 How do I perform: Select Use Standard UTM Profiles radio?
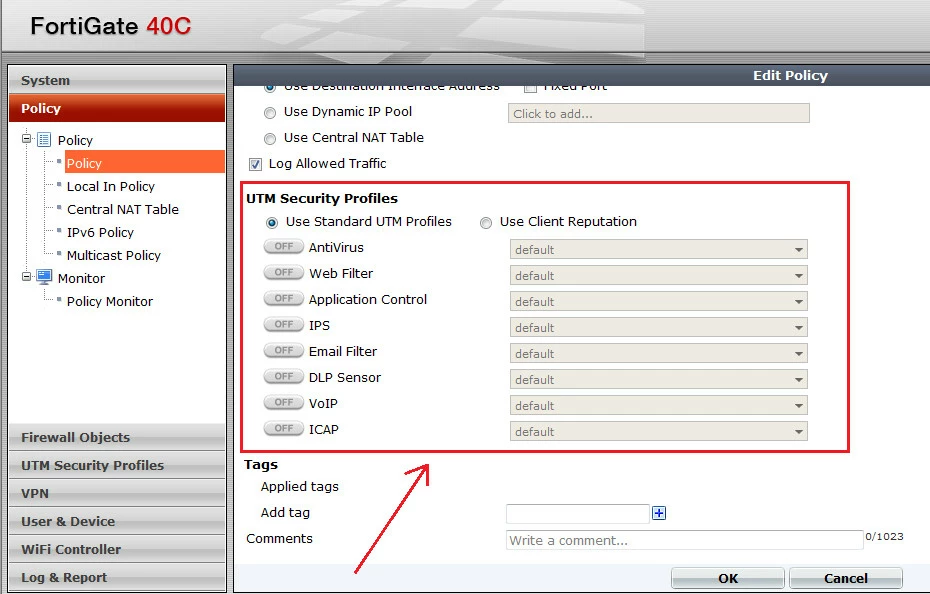click(x=272, y=223)
